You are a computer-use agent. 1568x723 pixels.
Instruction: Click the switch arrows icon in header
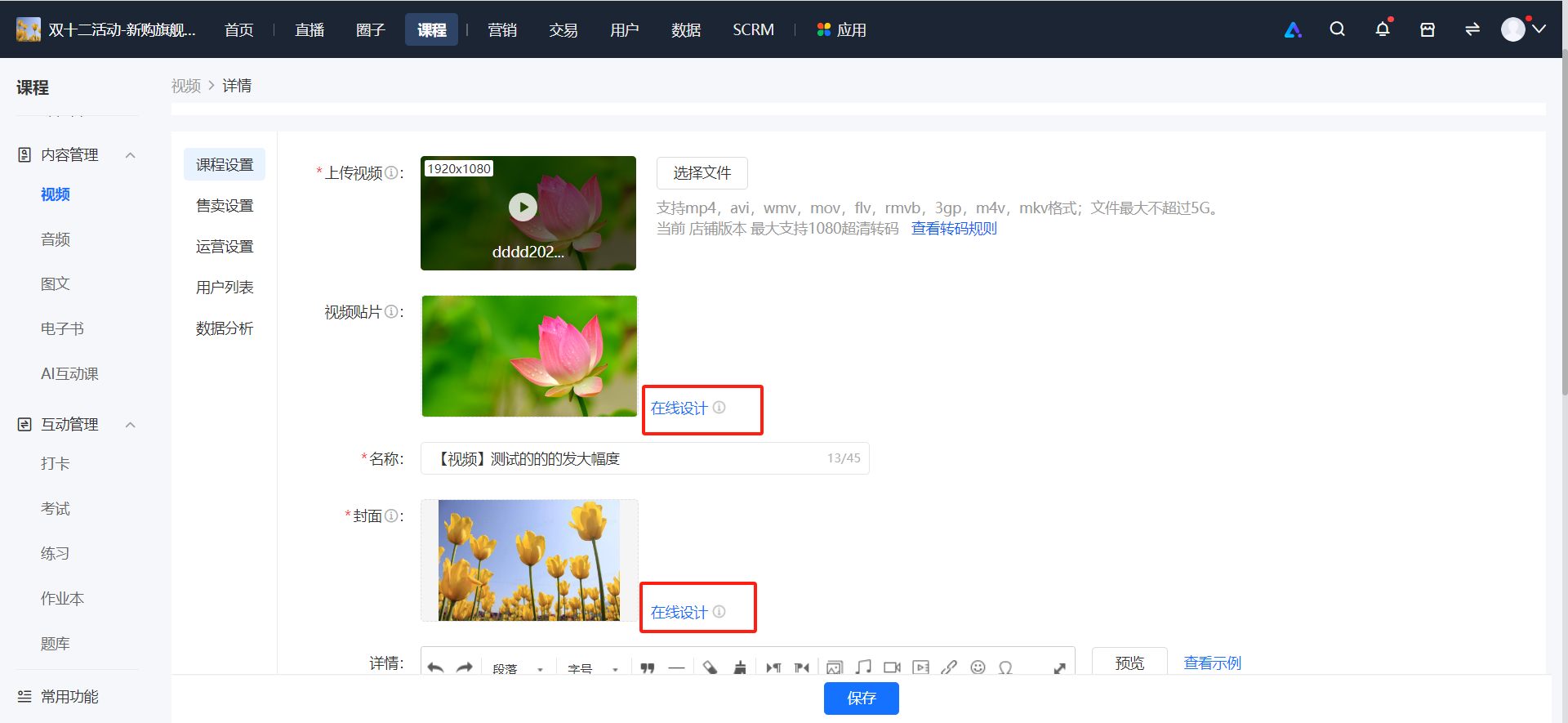point(1472,29)
